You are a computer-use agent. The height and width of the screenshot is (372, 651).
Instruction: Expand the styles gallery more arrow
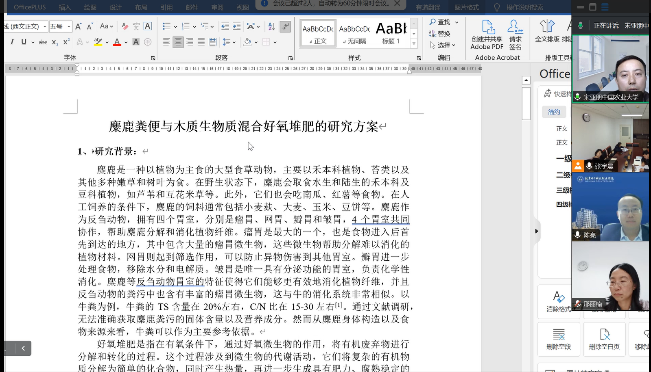pos(414,43)
